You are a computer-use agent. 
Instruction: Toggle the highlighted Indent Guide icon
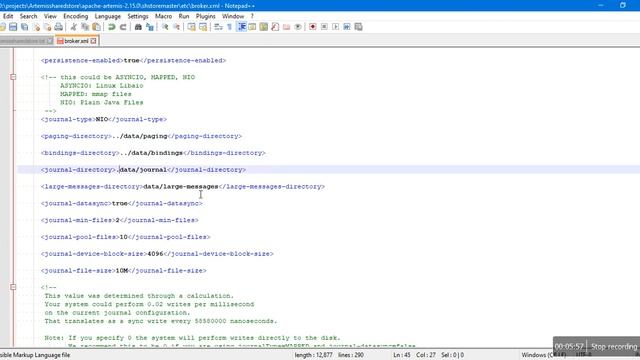pos(242,27)
